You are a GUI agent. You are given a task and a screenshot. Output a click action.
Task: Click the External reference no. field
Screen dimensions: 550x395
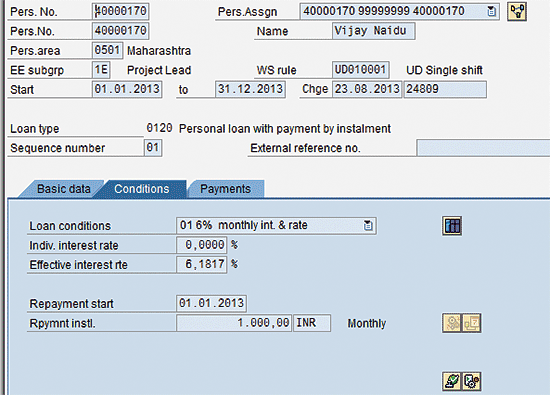pos(483,147)
